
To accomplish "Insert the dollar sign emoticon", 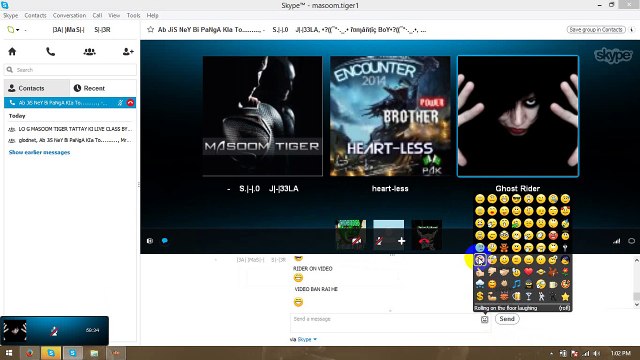I will 480,296.
